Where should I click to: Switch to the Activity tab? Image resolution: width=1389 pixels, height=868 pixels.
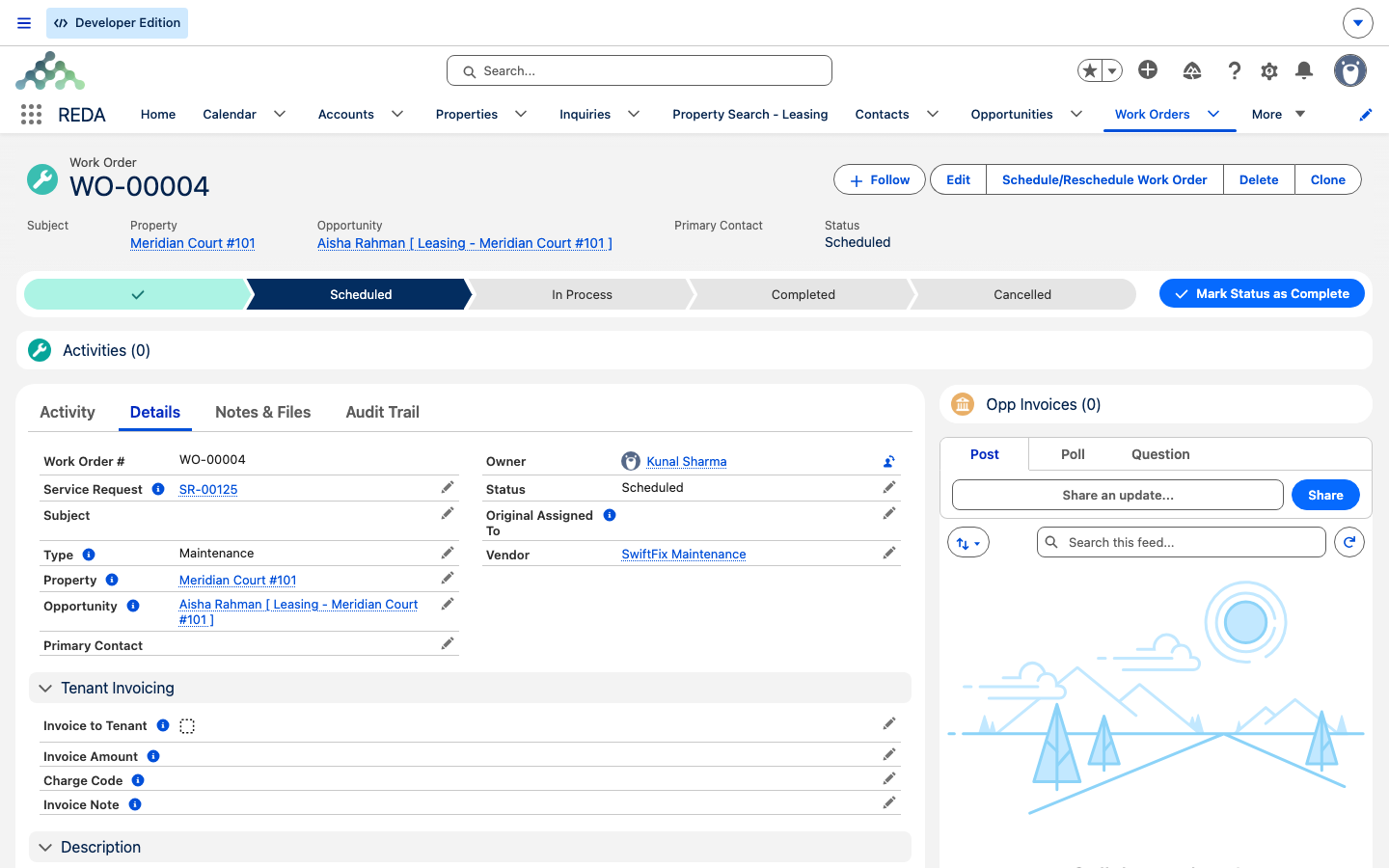click(68, 412)
